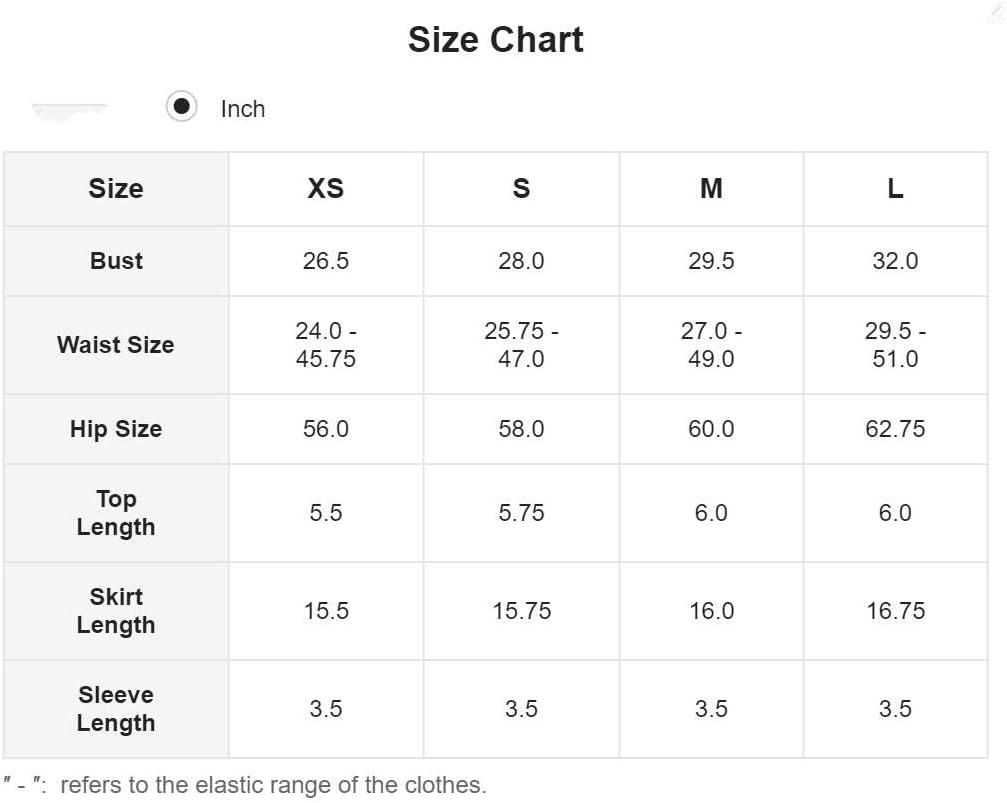
Task: Select the S size column header
Action: pos(521,188)
